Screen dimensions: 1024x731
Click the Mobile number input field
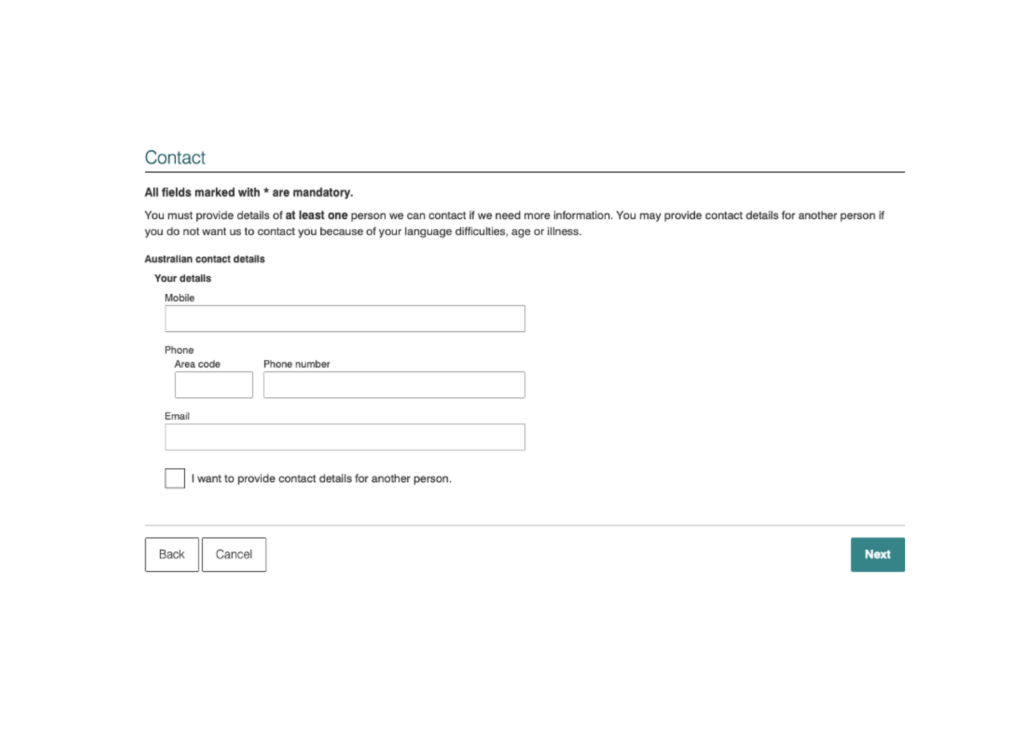pyautogui.click(x=344, y=319)
